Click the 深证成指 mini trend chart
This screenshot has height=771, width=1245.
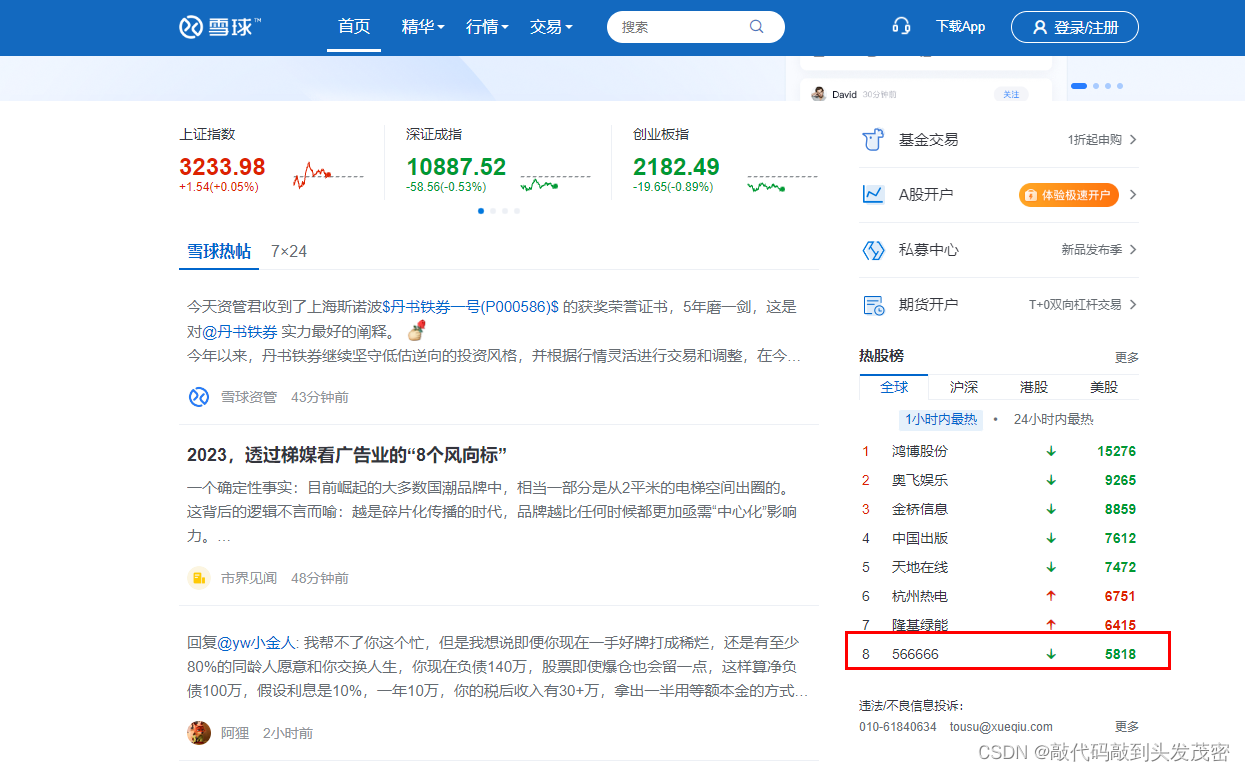pos(555,183)
